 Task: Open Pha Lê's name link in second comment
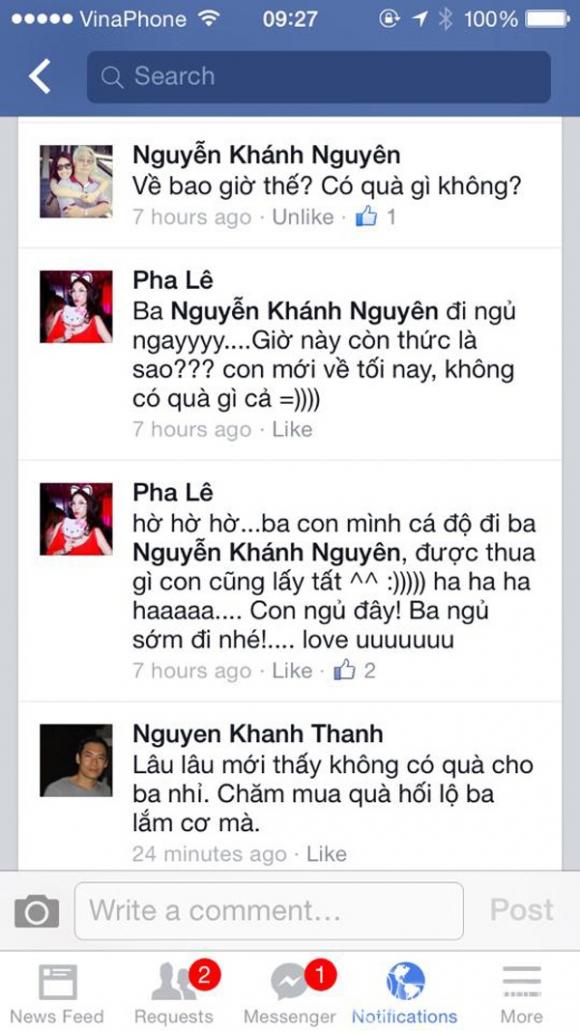173,281
